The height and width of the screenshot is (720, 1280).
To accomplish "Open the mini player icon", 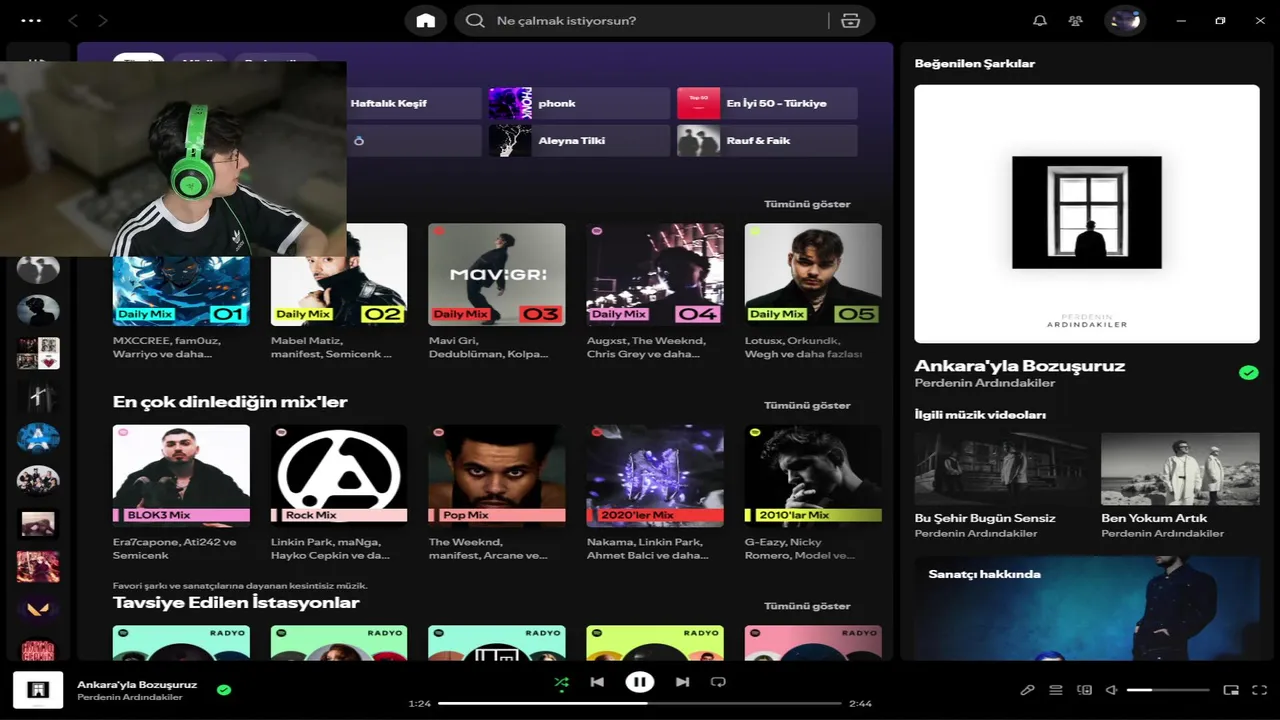I will pos(1231,690).
